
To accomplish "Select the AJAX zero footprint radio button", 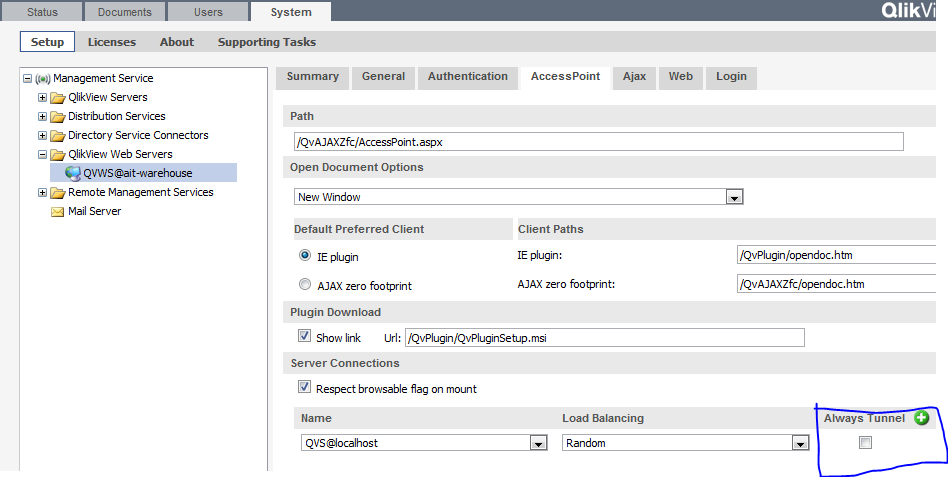I will 305,284.
